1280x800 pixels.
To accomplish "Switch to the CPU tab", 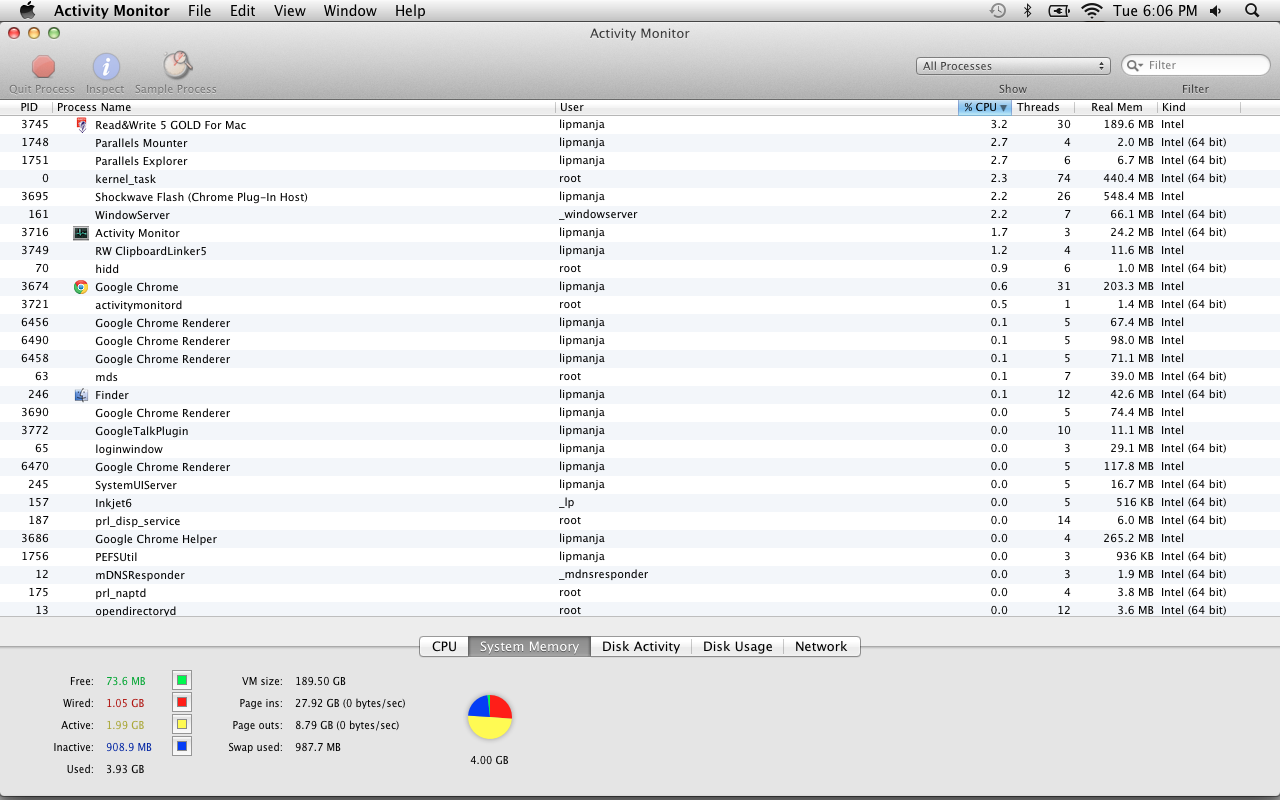I will (444, 647).
